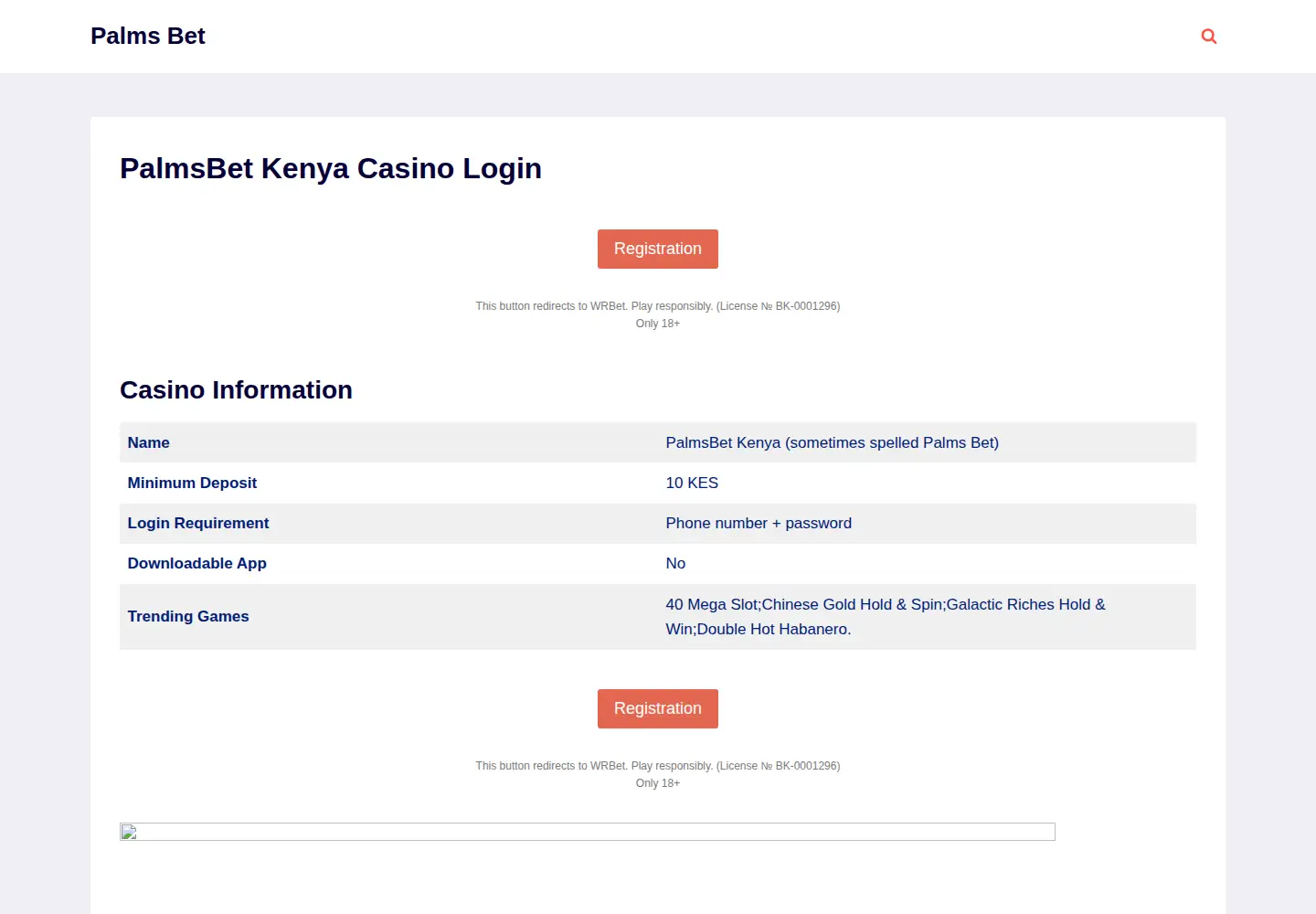Click the '40 Mega Slot;Chinese Gold' games list

pyautogui.click(x=886, y=617)
